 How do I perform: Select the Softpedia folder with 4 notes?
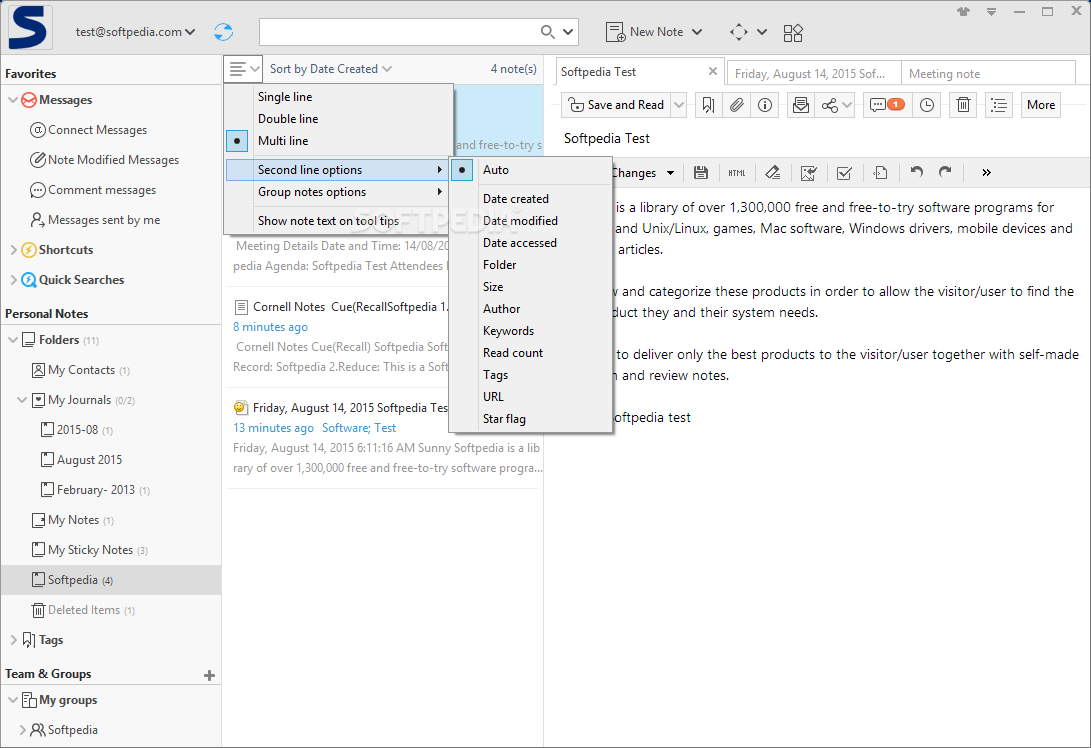click(x=111, y=580)
